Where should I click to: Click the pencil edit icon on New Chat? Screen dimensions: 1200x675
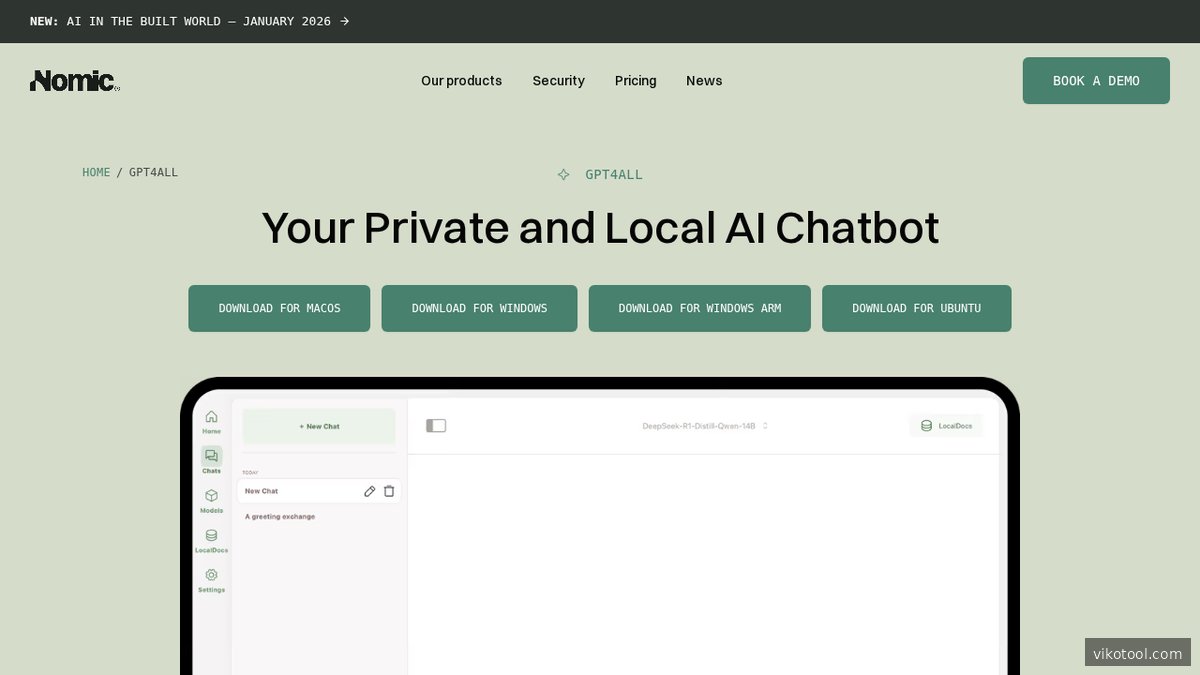coord(370,491)
